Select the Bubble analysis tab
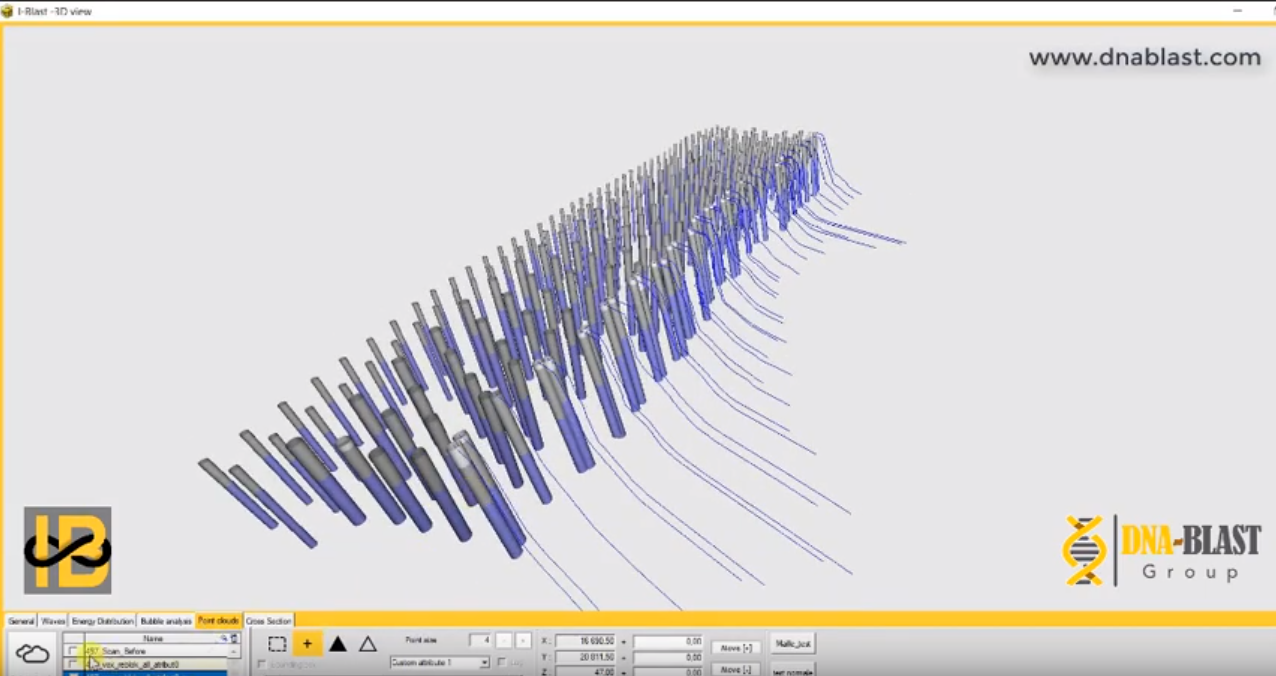 pos(166,621)
